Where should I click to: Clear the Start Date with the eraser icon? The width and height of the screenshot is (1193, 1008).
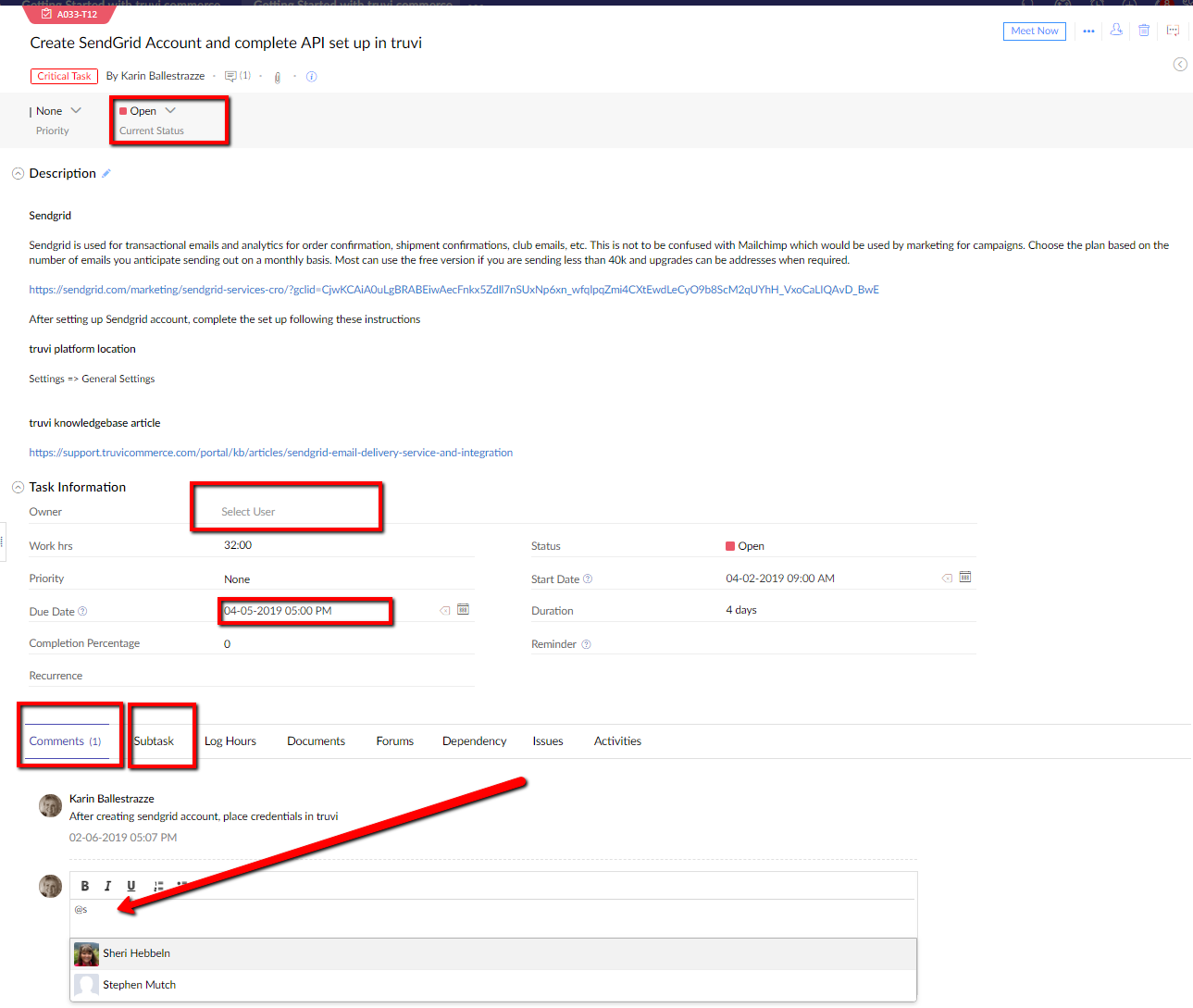click(x=947, y=579)
